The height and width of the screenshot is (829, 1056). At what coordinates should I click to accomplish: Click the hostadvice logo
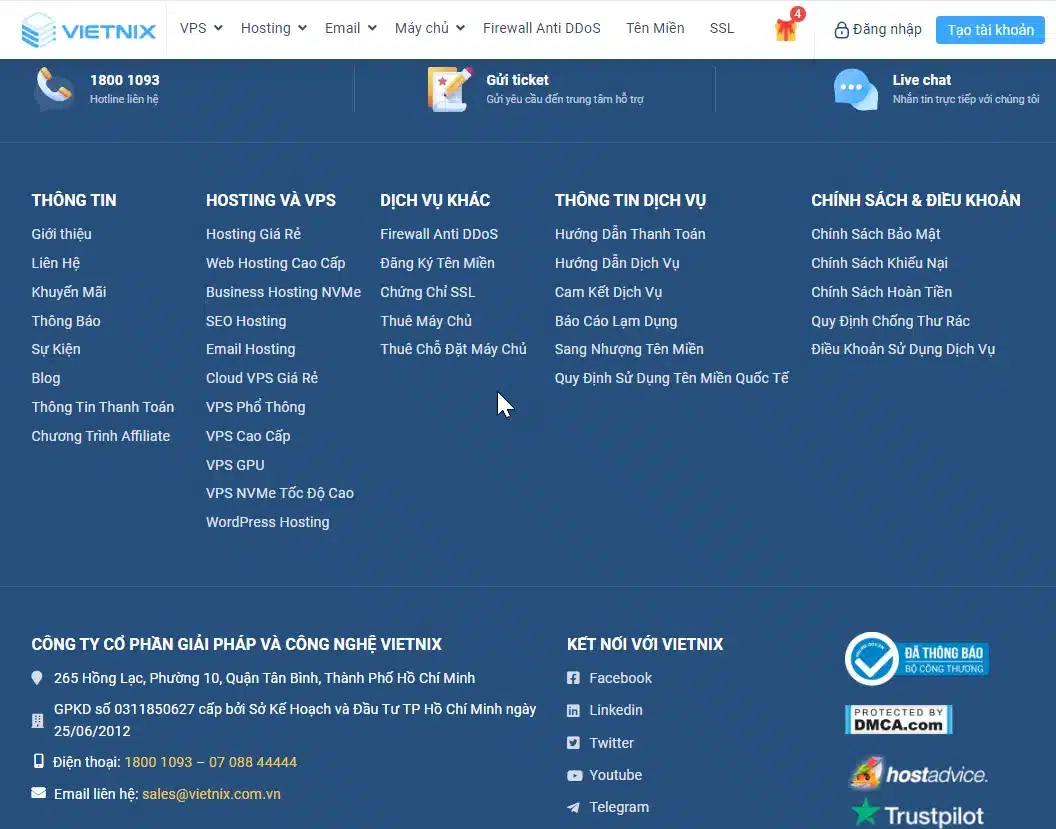[x=918, y=773]
